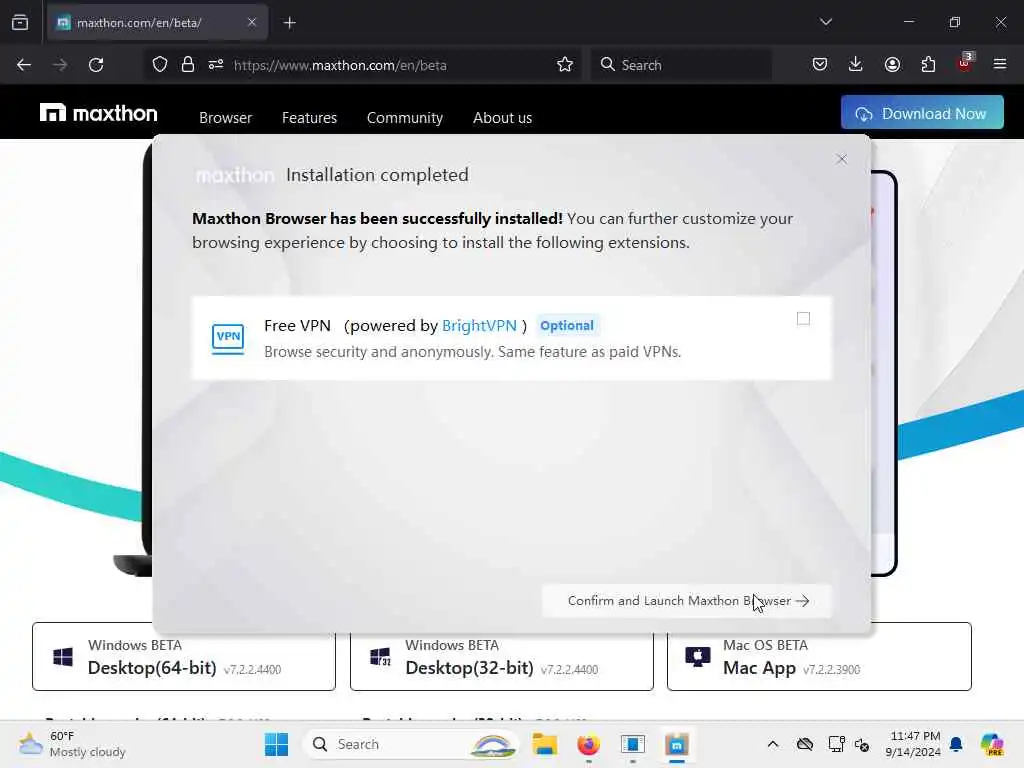Select the maxthon.com/en/beta/ tab
The image size is (1024, 768).
pyautogui.click(x=157, y=23)
